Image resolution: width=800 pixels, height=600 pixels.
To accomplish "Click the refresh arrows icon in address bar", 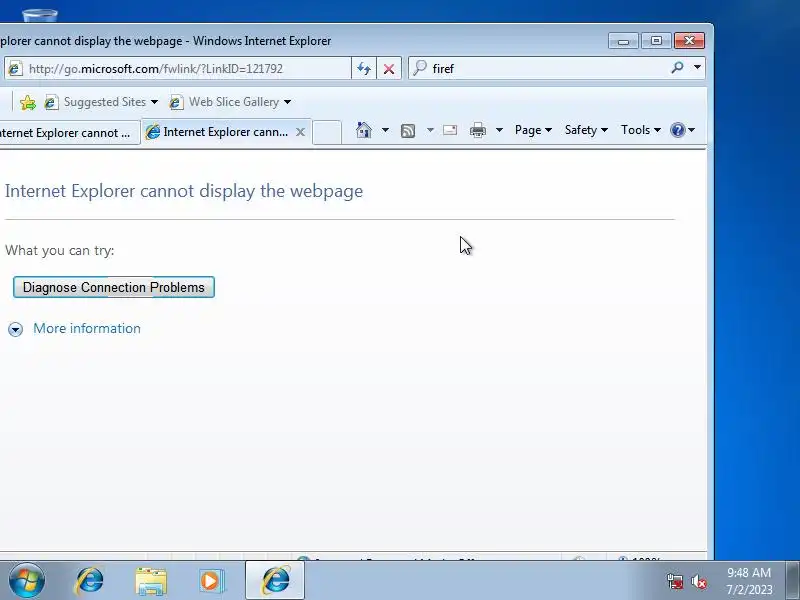I will point(364,68).
